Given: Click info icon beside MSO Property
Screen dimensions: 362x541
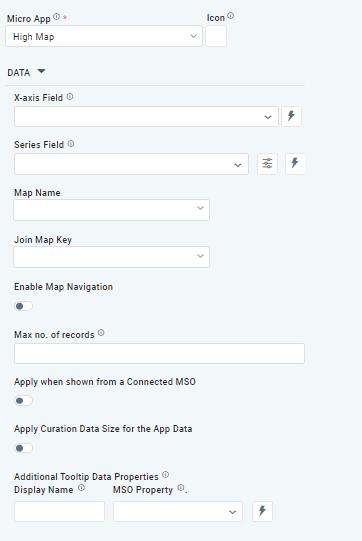Looking at the screenshot, I should [x=181, y=488].
